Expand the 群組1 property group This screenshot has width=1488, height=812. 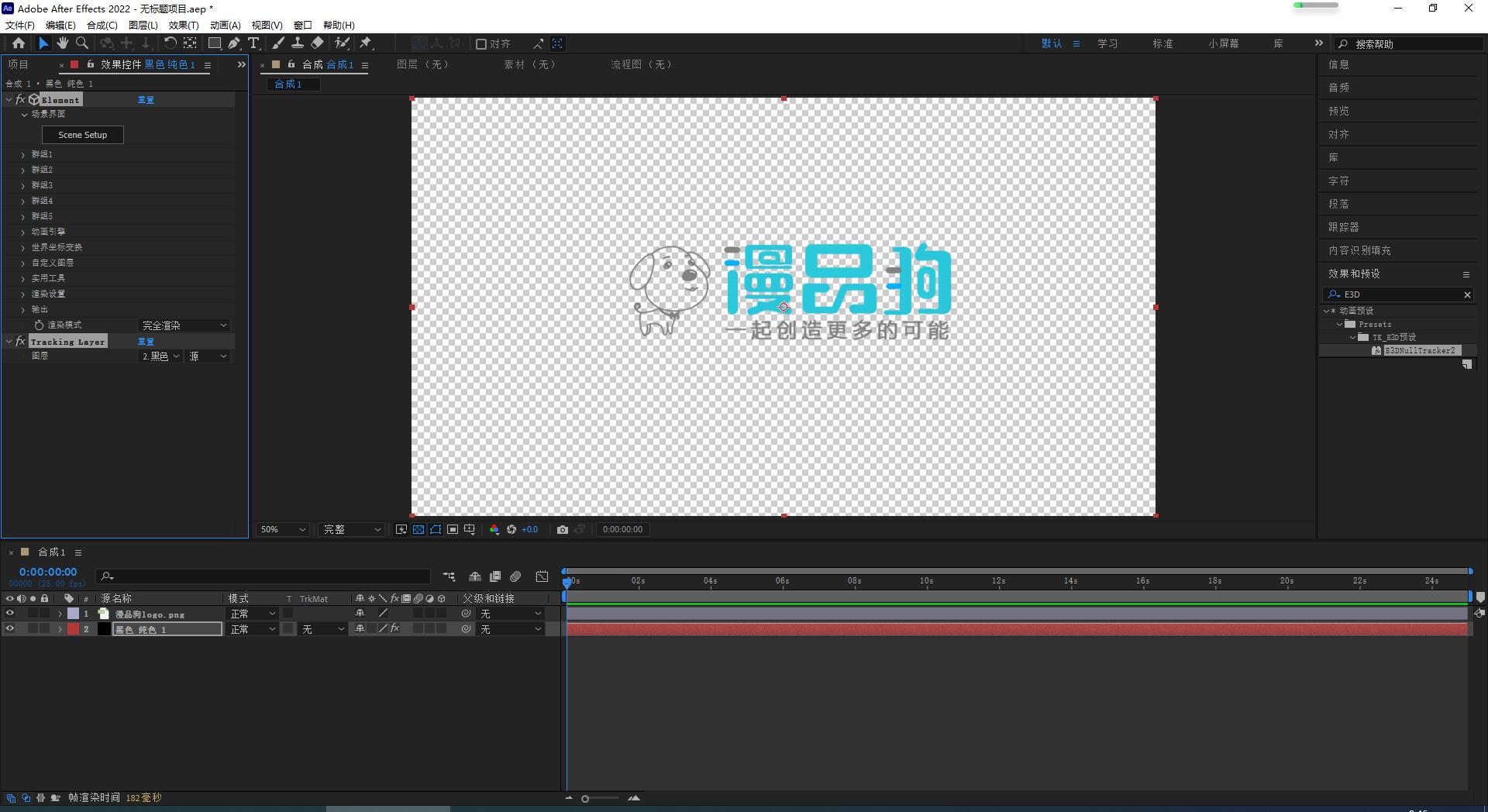[23, 155]
